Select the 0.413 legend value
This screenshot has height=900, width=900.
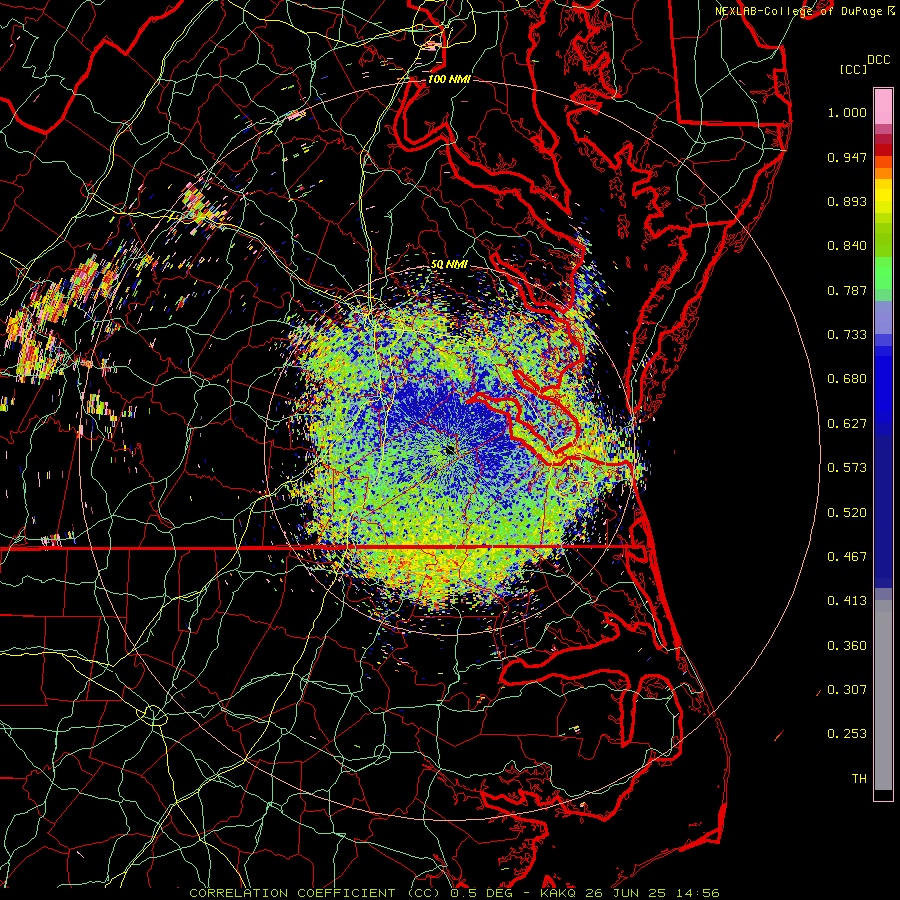(847, 601)
